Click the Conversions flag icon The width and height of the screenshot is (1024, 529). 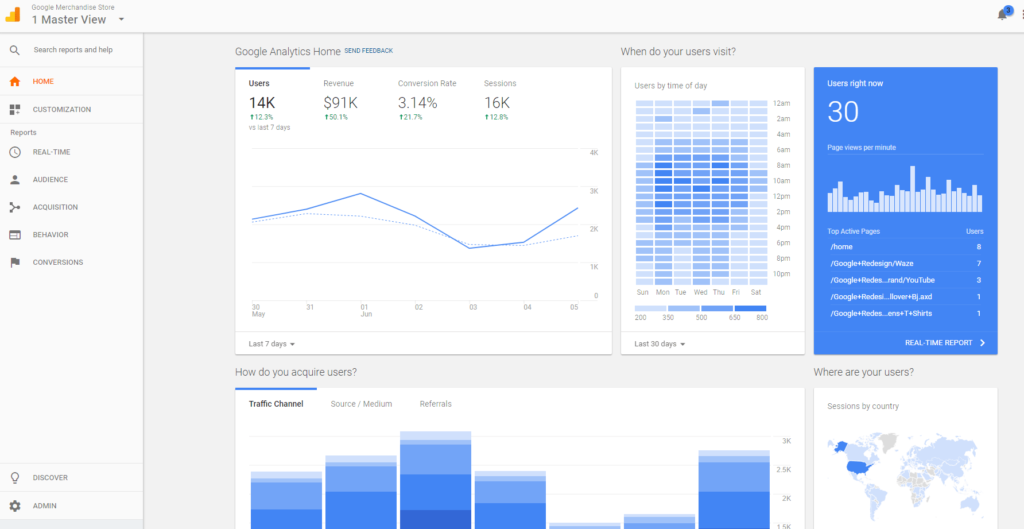point(15,263)
